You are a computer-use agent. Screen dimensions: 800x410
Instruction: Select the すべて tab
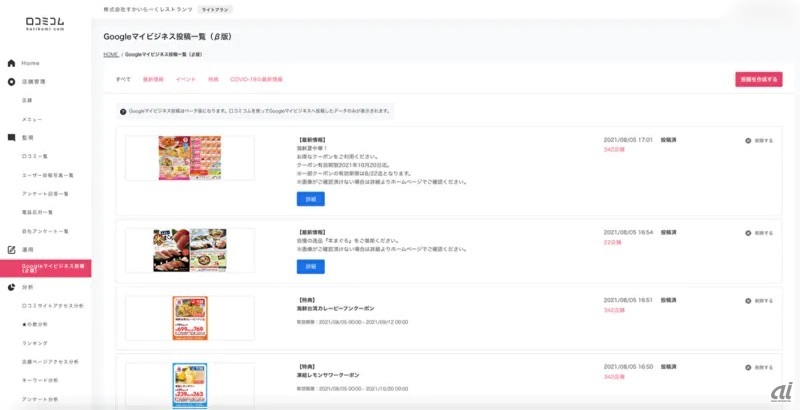click(x=123, y=80)
